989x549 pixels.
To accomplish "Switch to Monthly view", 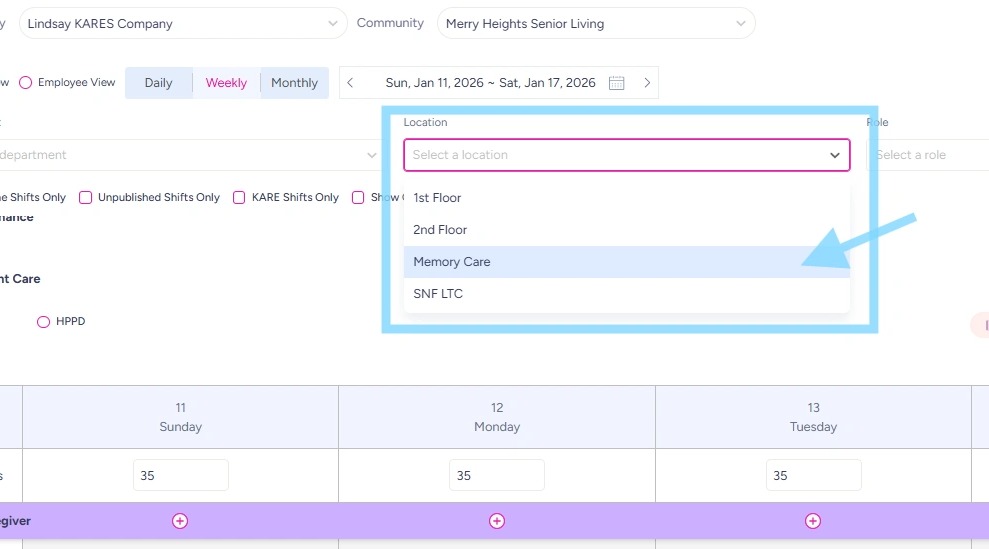I will point(294,83).
